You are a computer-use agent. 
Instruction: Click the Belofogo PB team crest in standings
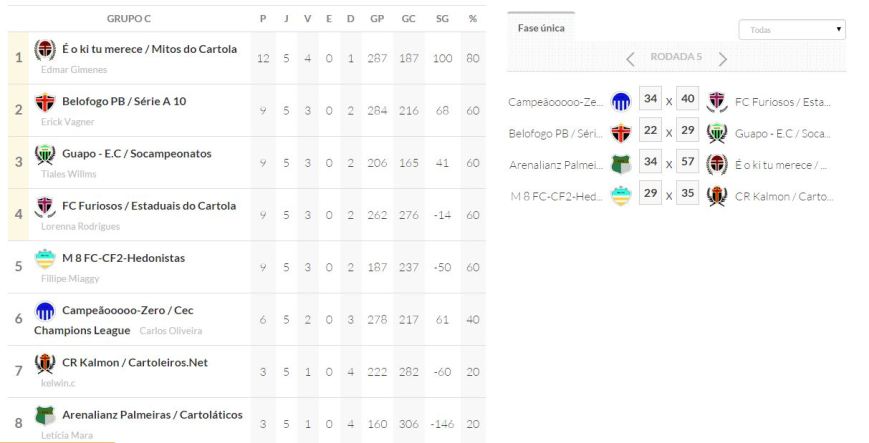(x=45, y=102)
